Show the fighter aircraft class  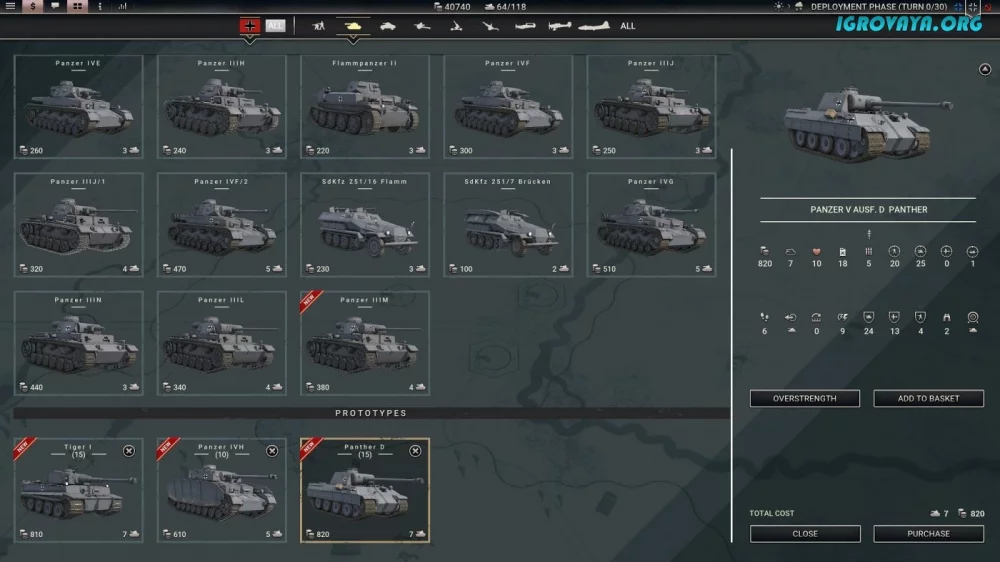(526, 26)
